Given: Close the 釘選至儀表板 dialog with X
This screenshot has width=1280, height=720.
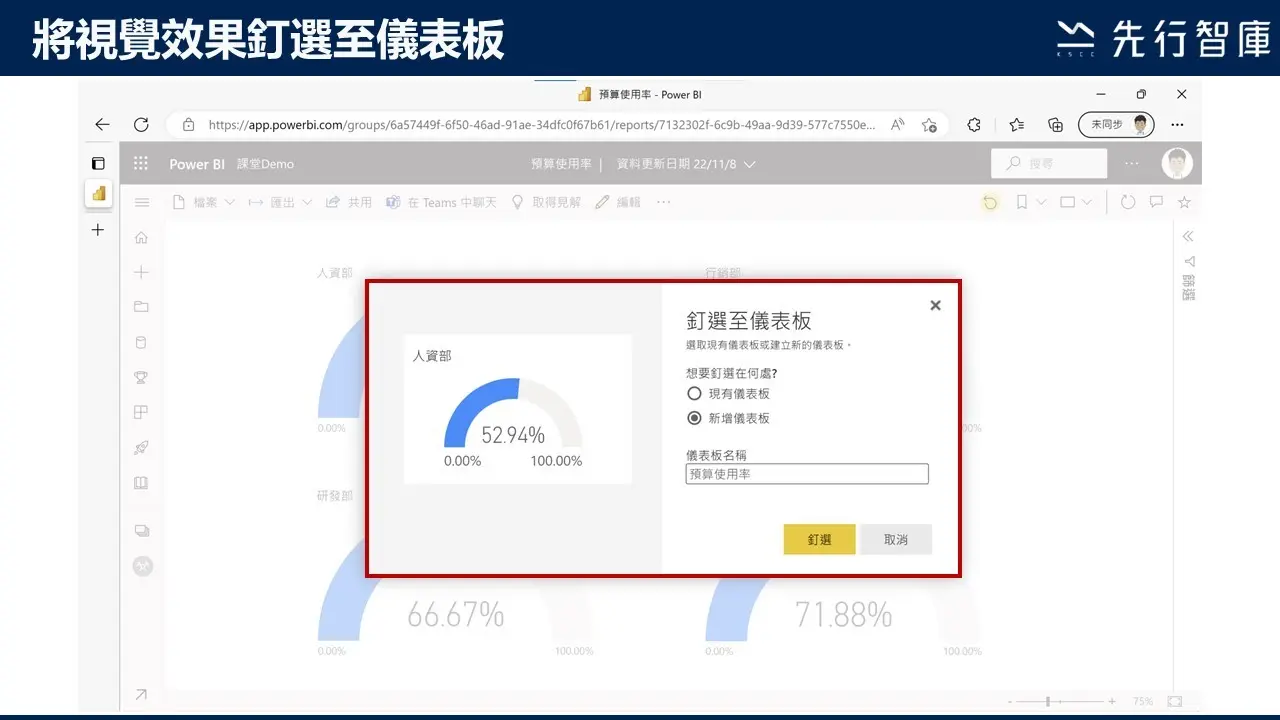Looking at the screenshot, I should coord(935,305).
